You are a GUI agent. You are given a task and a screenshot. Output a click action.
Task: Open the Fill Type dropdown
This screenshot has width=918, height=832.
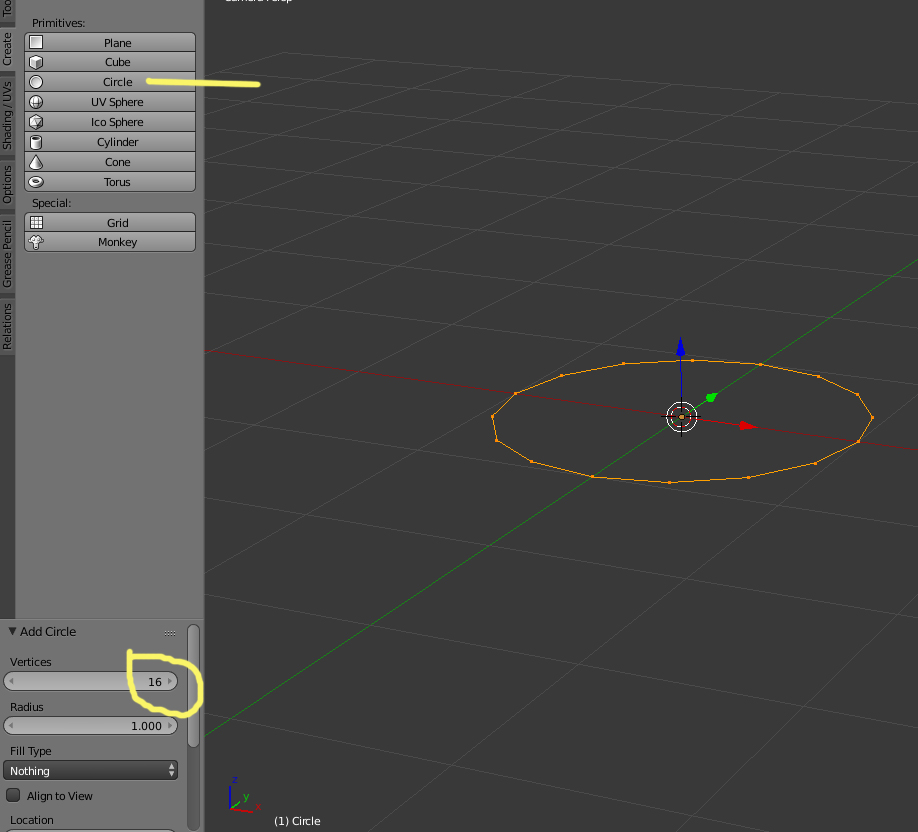[91, 771]
